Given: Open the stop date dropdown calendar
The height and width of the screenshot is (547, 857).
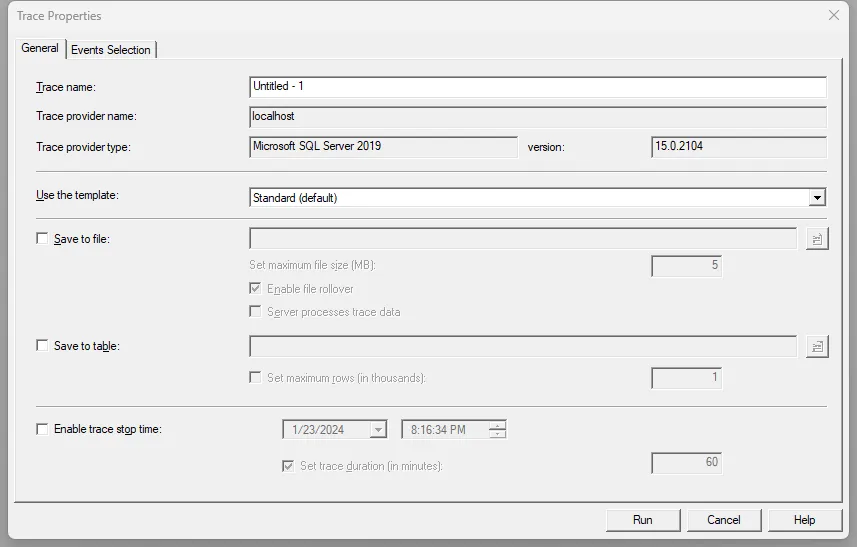Looking at the screenshot, I should point(378,430).
